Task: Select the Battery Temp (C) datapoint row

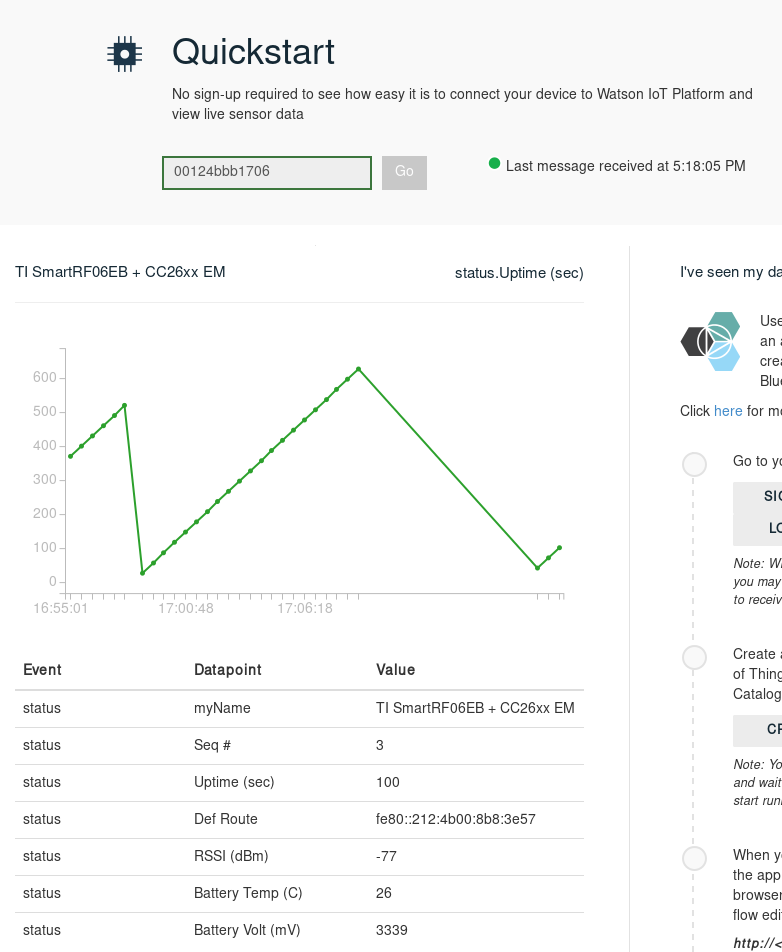Action: (x=299, y=894)
